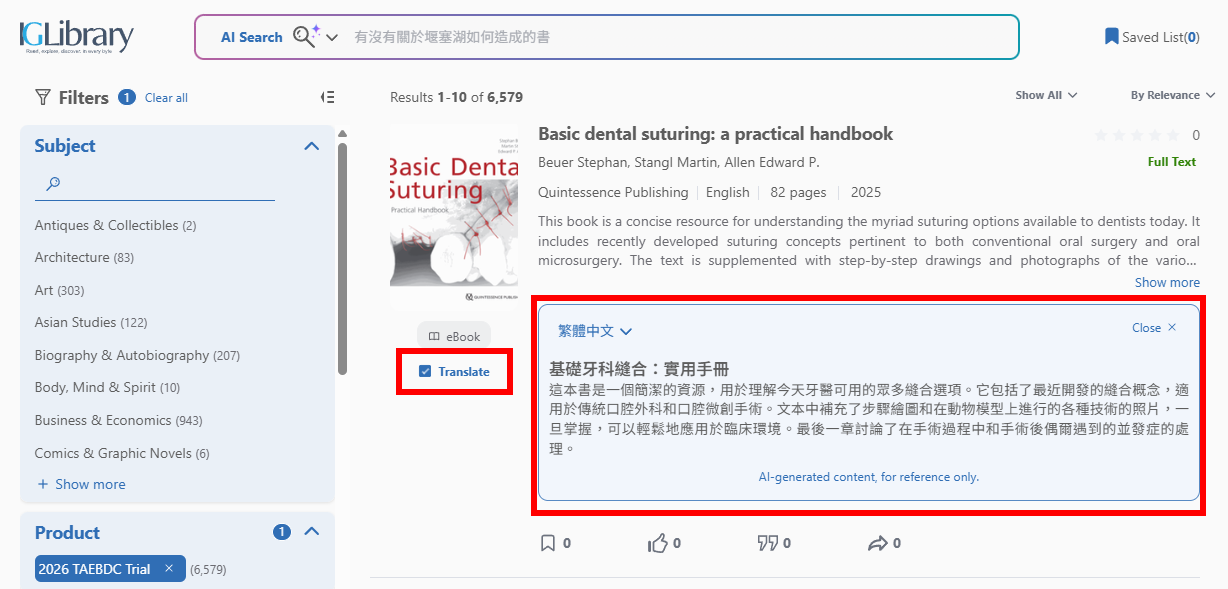The image size is (1228, 589).
Task: Open the By Relevance sort dropdown
Action: click(x=1172, y=96)
